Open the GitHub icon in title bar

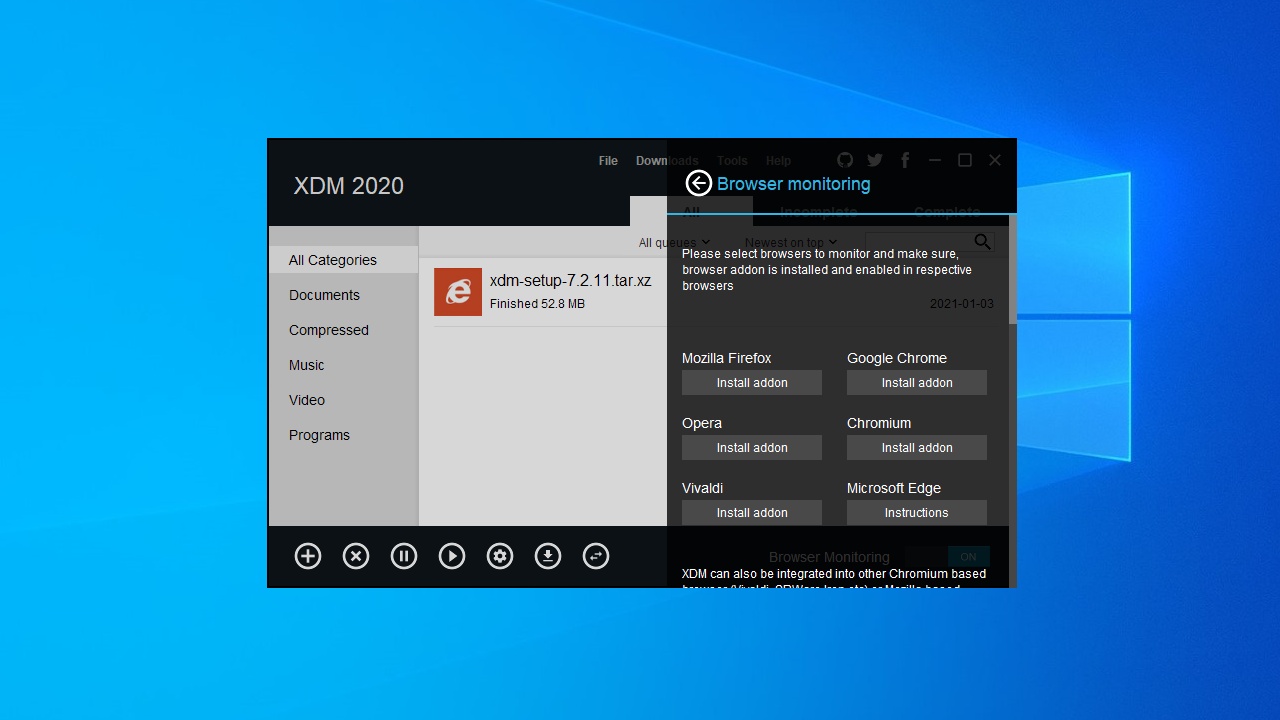(845, 160)
